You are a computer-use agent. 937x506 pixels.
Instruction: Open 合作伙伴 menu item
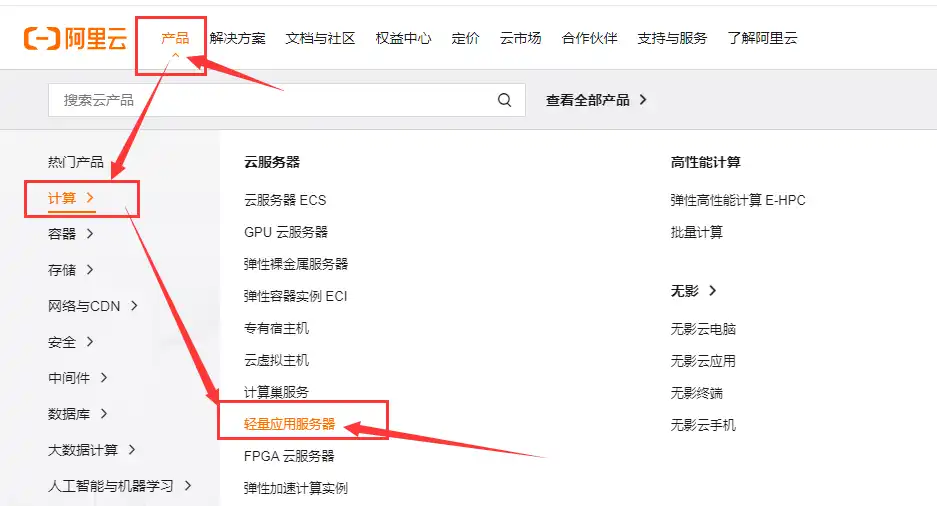pos(589,38)
